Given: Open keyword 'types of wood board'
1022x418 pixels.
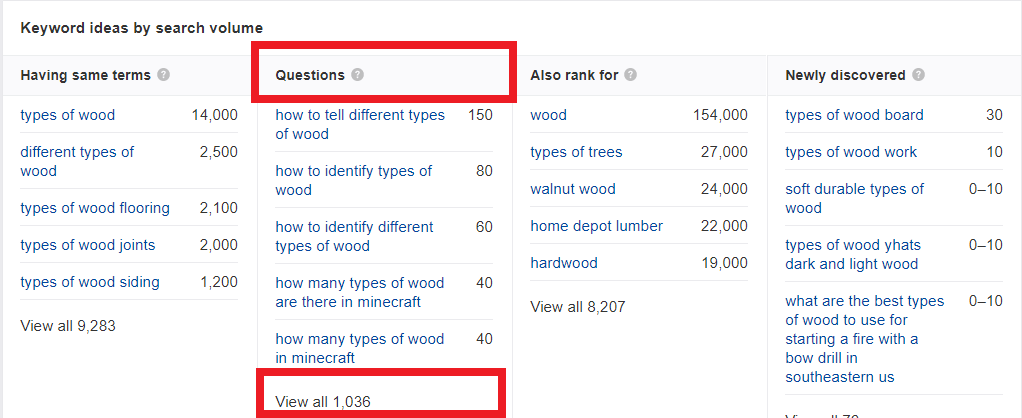Looking at the screenshot, I should point(854,115).
